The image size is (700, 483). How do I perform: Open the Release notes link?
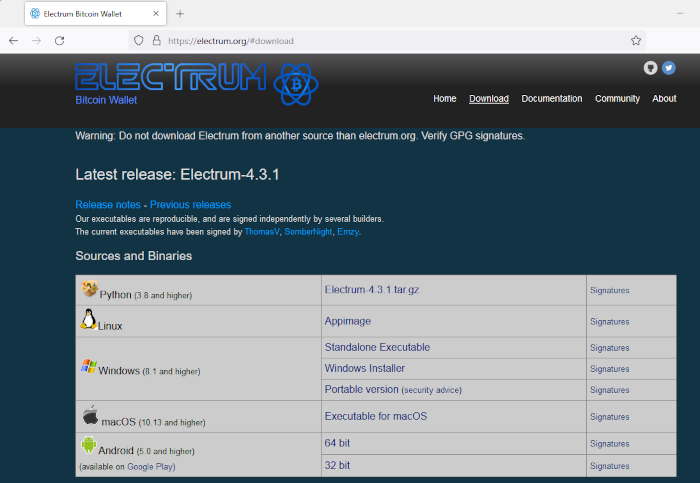(x=108, y=205)
